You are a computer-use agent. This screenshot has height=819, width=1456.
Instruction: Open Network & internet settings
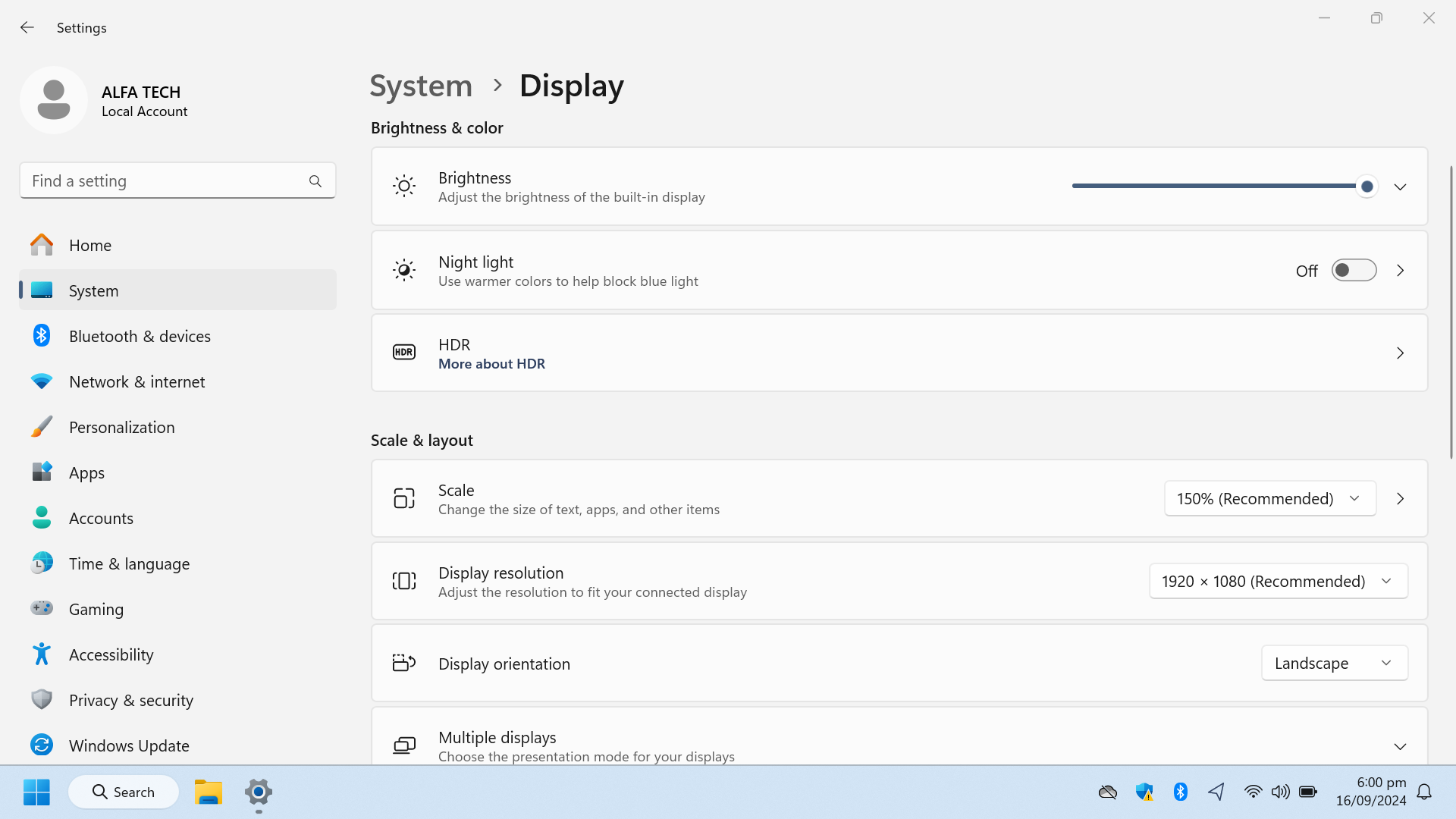click(x=177, y=381)
